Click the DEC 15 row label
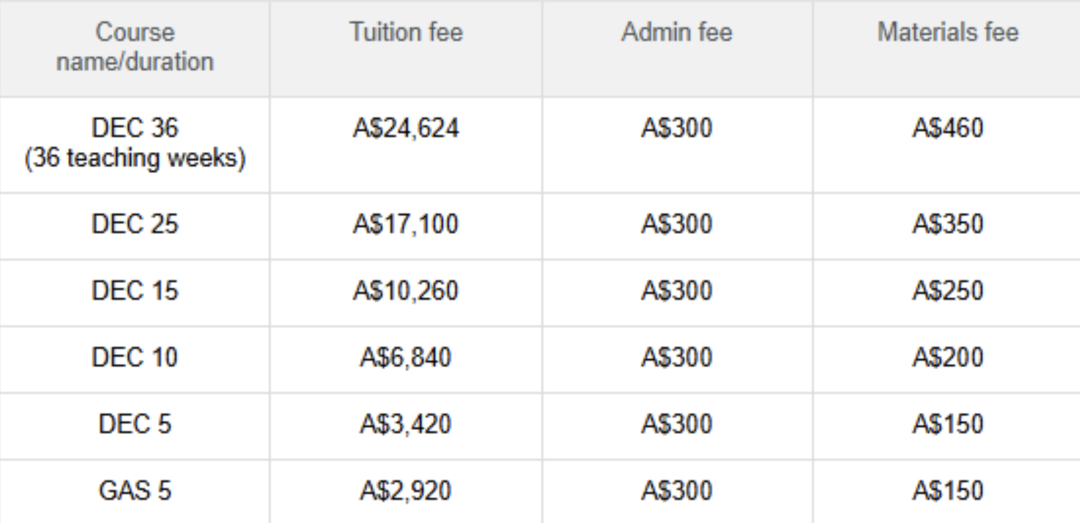The width and height of the screenshot is (1080, 523). coord(135,291)
